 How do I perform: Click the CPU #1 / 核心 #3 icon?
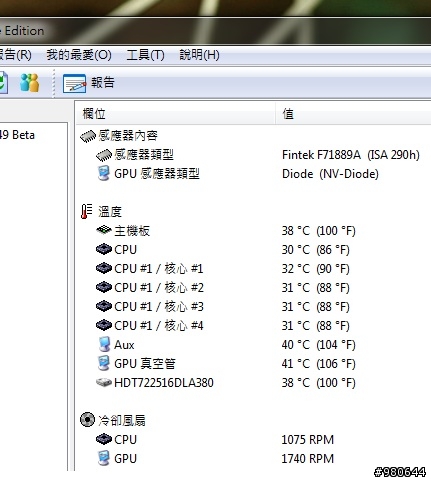click(x=104, y=306)
